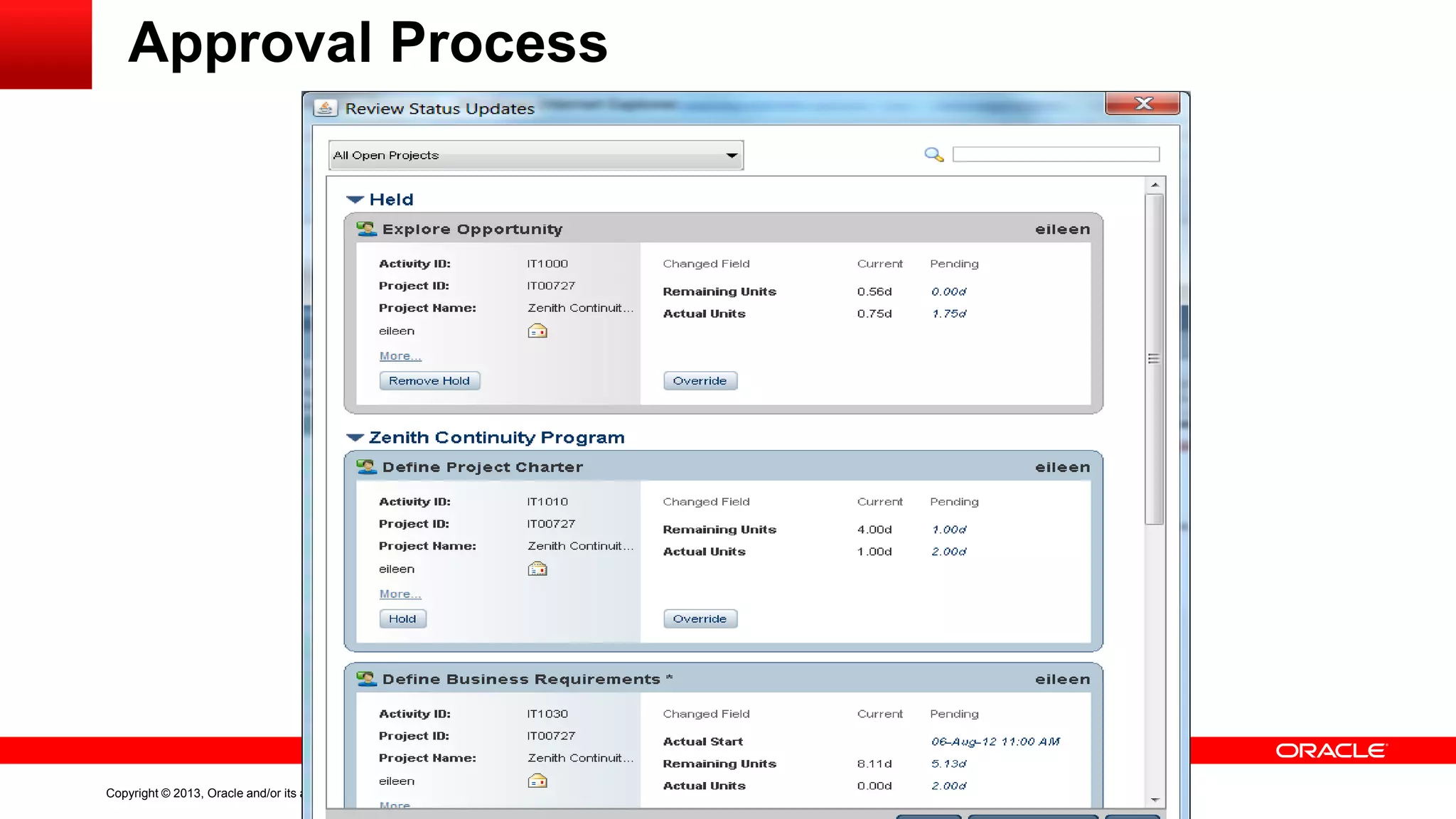The height and width of the screenshot is (819, 1456).
Task: Open the All Open Projects dropdown
Action: click(x=536, y=155)
